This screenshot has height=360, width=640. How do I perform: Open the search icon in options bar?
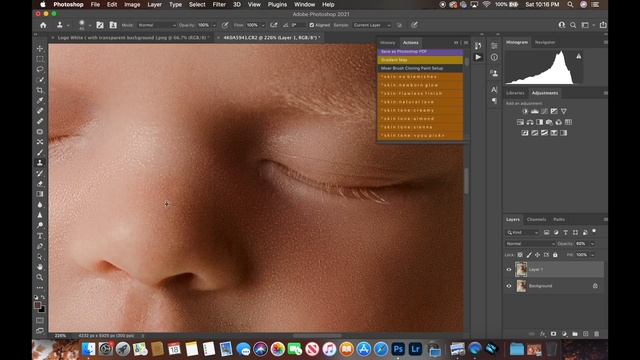pyautogui.click(x=573, y=25)
